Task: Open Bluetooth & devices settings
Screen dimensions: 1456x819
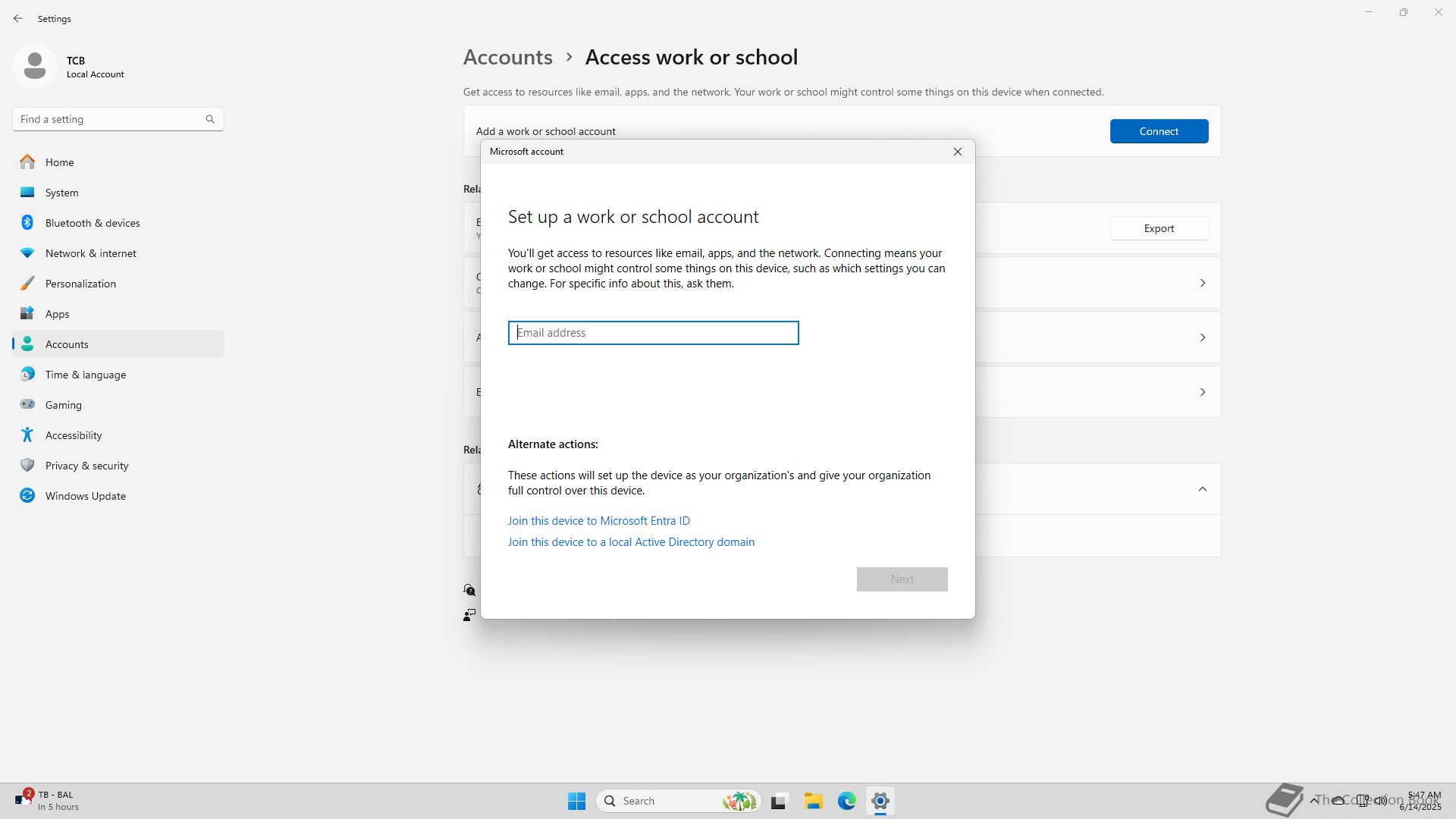Action: (x=92, y=223)
